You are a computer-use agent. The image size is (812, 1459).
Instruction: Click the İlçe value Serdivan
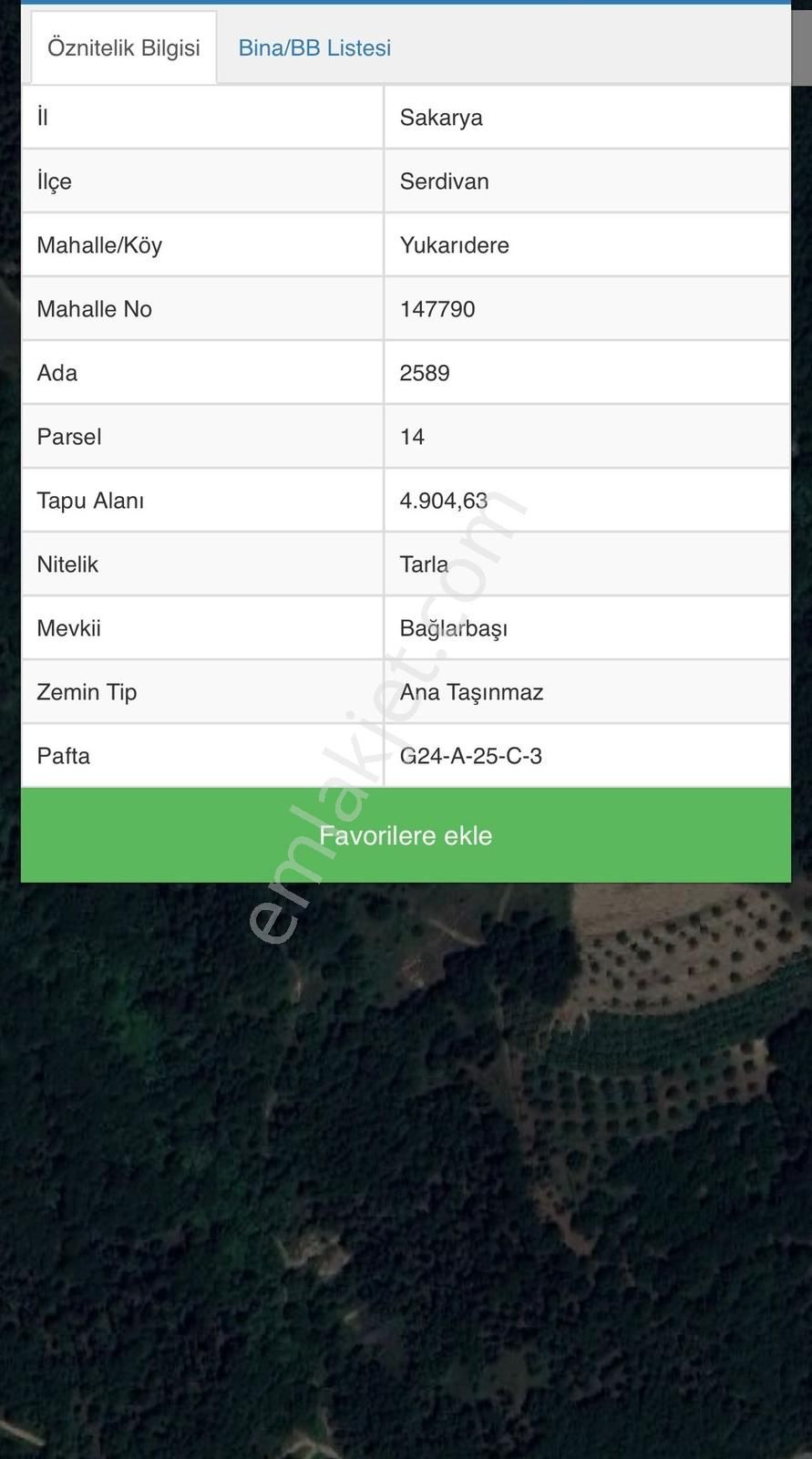click(444, 181)
